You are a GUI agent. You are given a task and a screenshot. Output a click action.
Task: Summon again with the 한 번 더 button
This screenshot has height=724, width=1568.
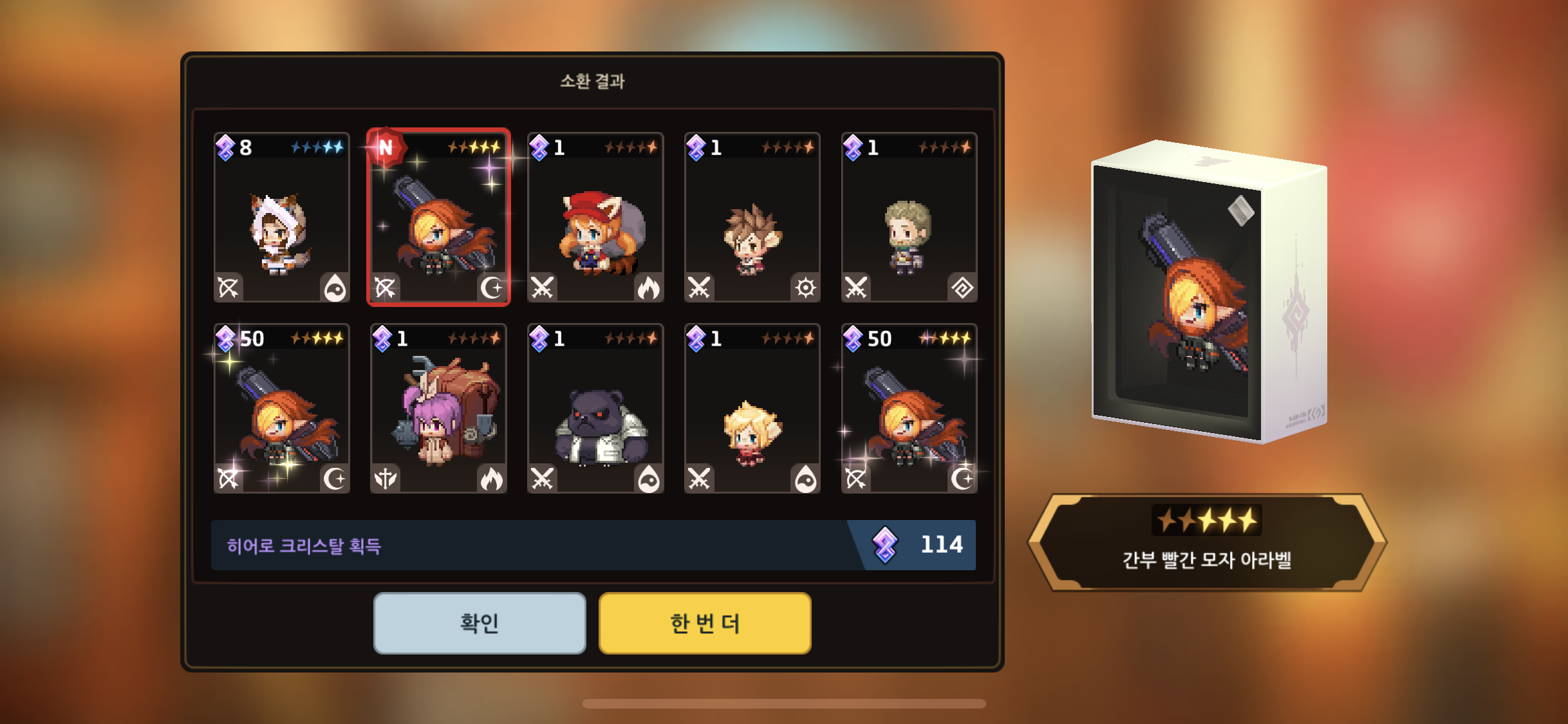tap(705, 623)
